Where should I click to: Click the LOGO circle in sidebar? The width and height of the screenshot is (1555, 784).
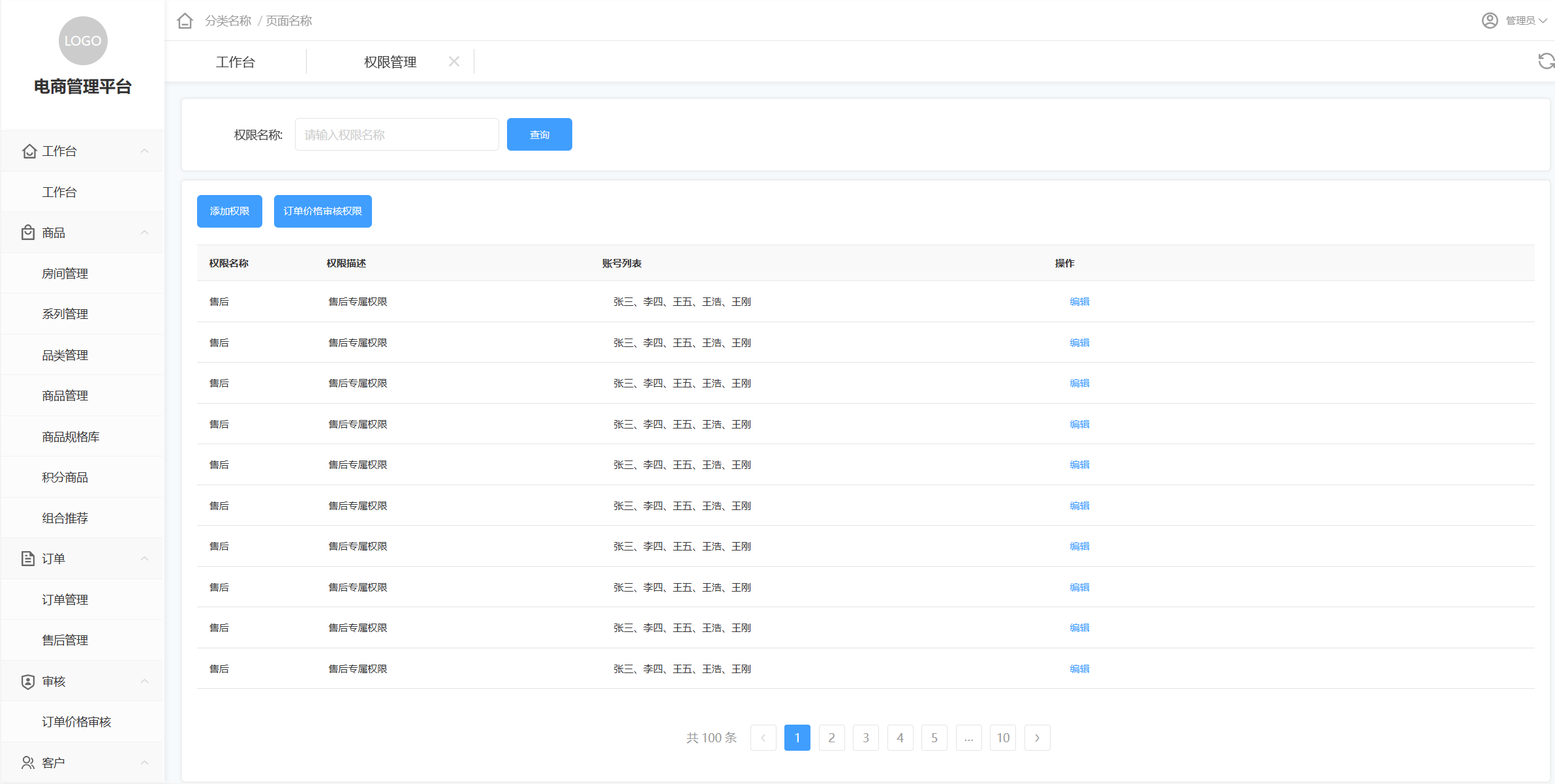(x=83, y=40)
